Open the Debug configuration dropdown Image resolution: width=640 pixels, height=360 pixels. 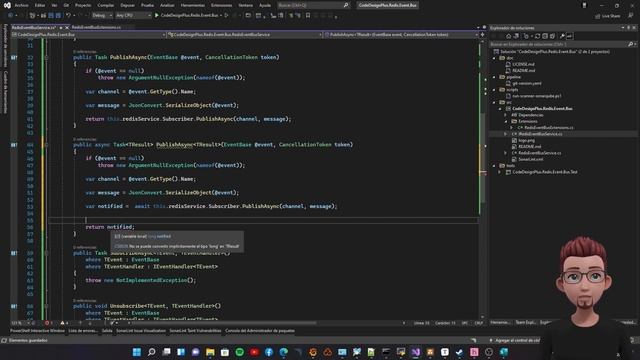click(102, 16)
